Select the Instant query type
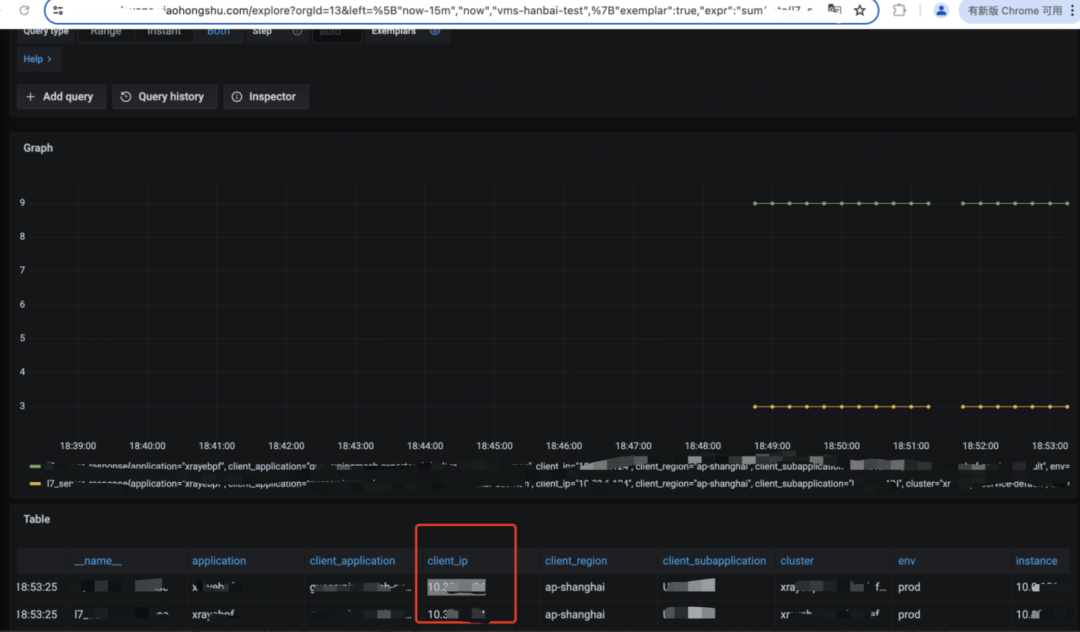The height and width of the screenshot is (632, 1080). pos(164,32)
